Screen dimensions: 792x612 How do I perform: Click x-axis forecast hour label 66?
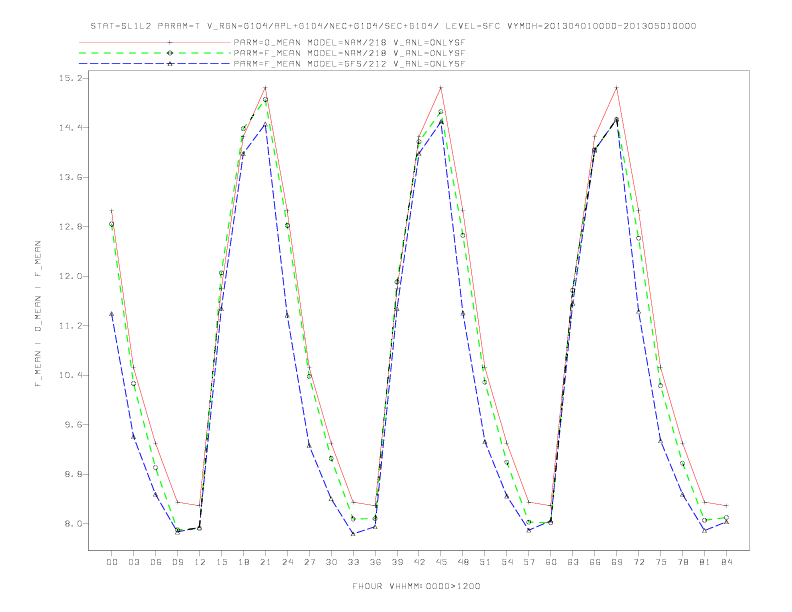coord(595,562)
